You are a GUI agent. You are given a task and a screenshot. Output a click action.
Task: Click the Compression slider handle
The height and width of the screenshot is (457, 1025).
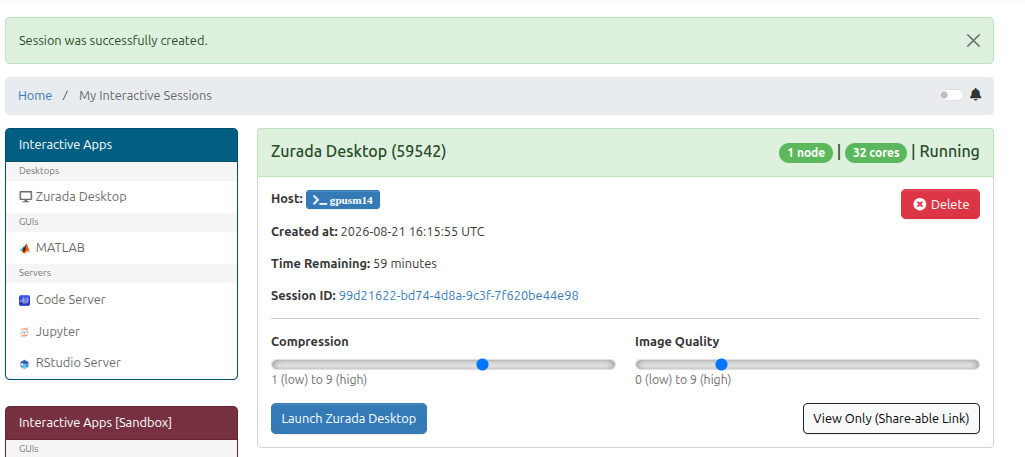(482, 364)
